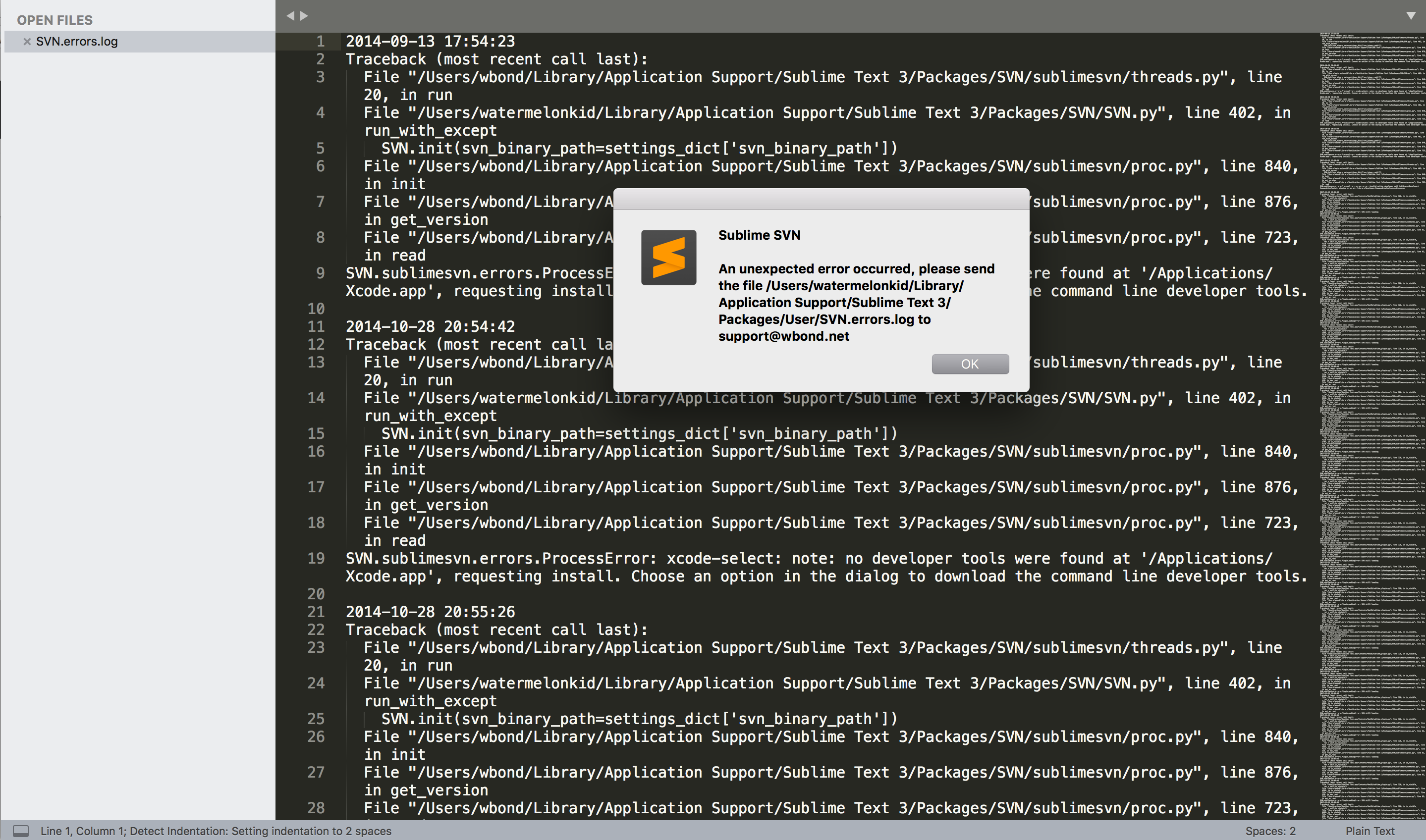Click line number 20 in the gutter

click(x=316, y=594)
